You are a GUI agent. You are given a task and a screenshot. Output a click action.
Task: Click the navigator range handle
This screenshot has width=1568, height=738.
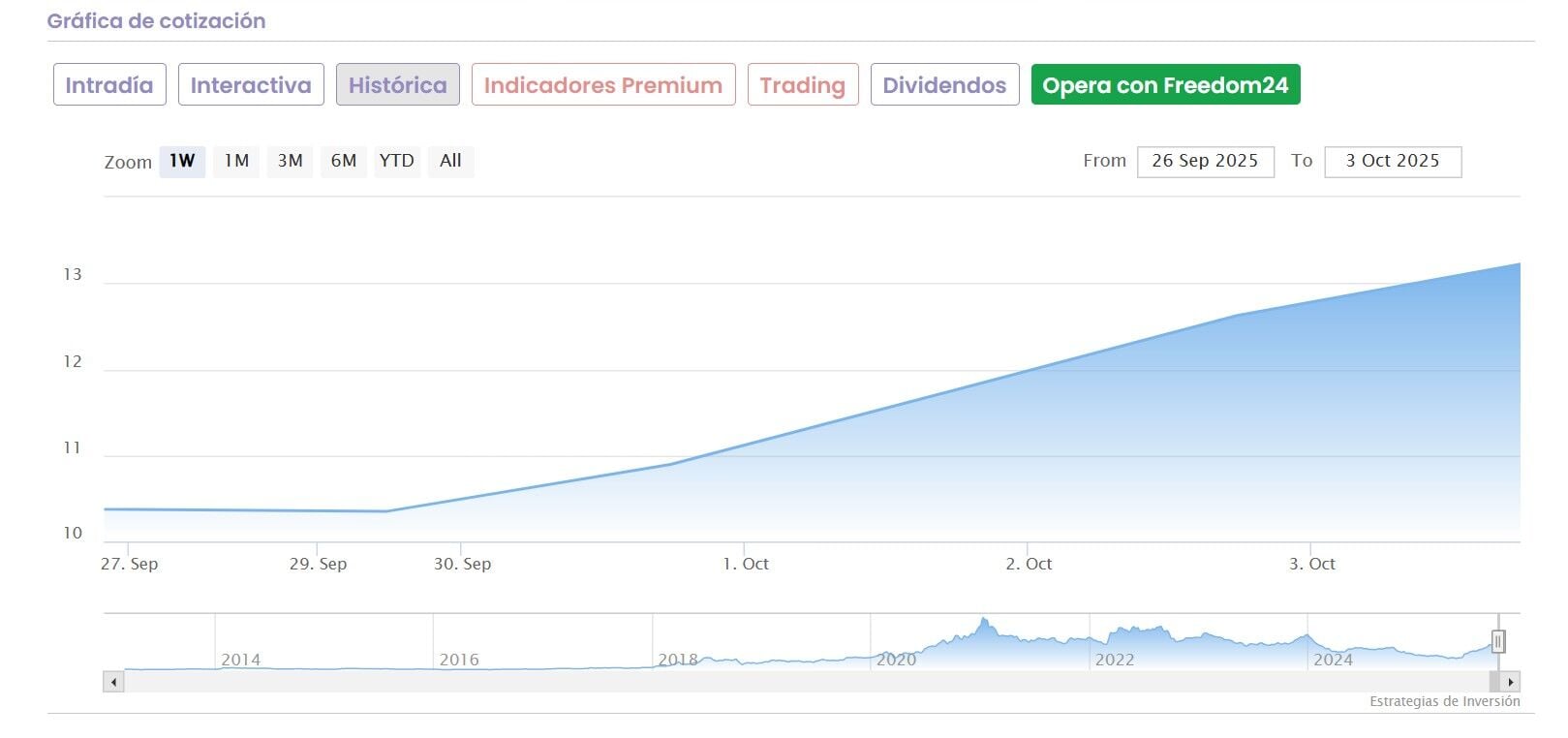pos(1497,641)
